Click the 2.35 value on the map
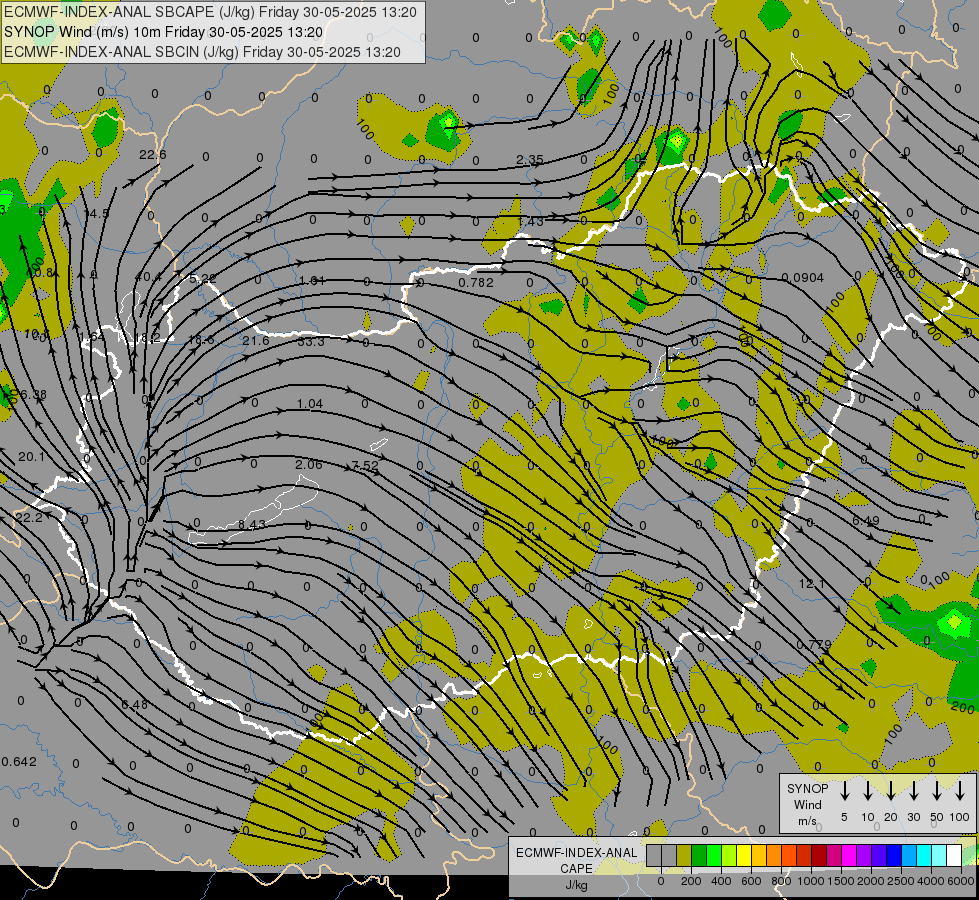The height and width of the screenshot is (900, 979). pos(529,160)
